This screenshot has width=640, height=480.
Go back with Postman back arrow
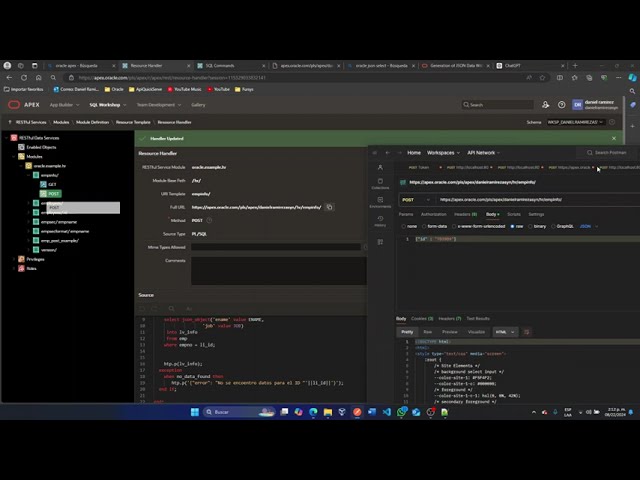[387, 153]
